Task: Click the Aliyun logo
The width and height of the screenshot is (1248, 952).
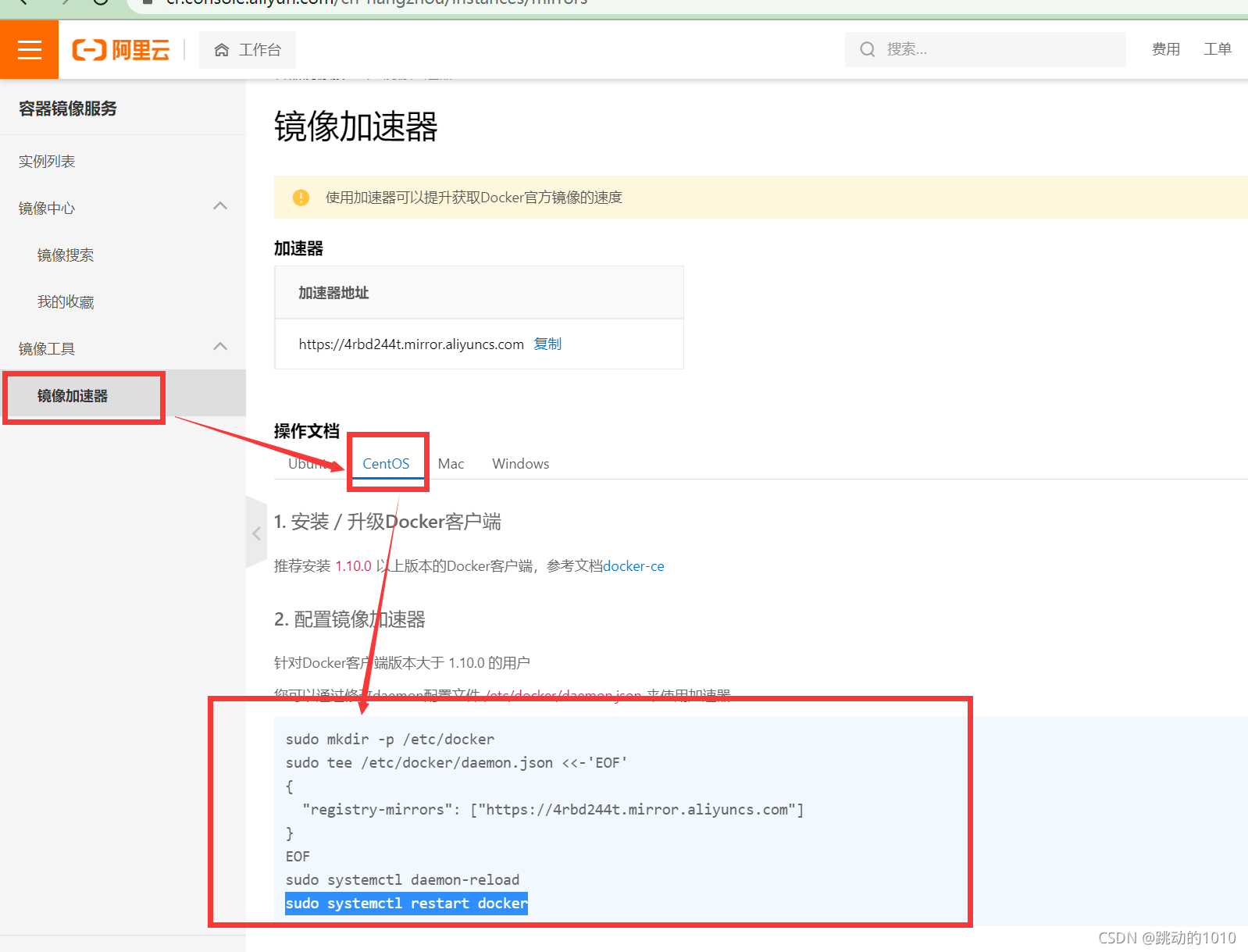Action: [x=121, y=50]
